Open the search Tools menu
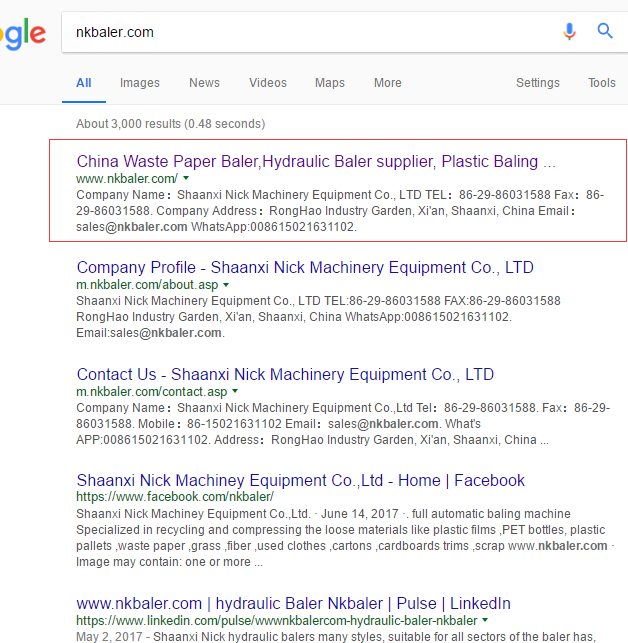Image resolution: width=628 pixels, height=643 pixels. tap(602, 83)
